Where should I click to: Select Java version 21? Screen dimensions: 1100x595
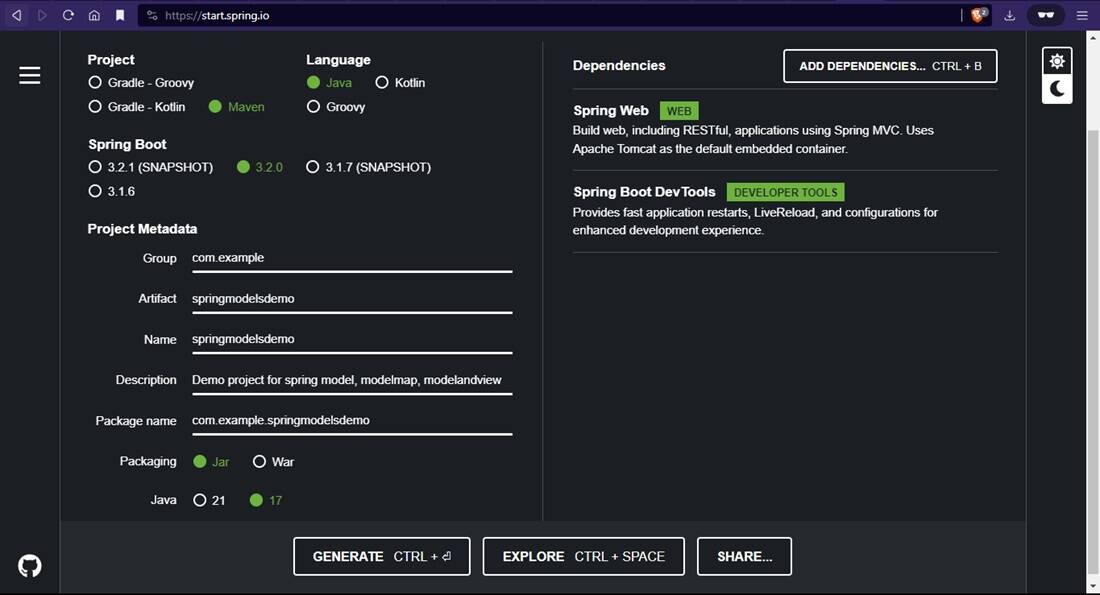coord(209,500)
